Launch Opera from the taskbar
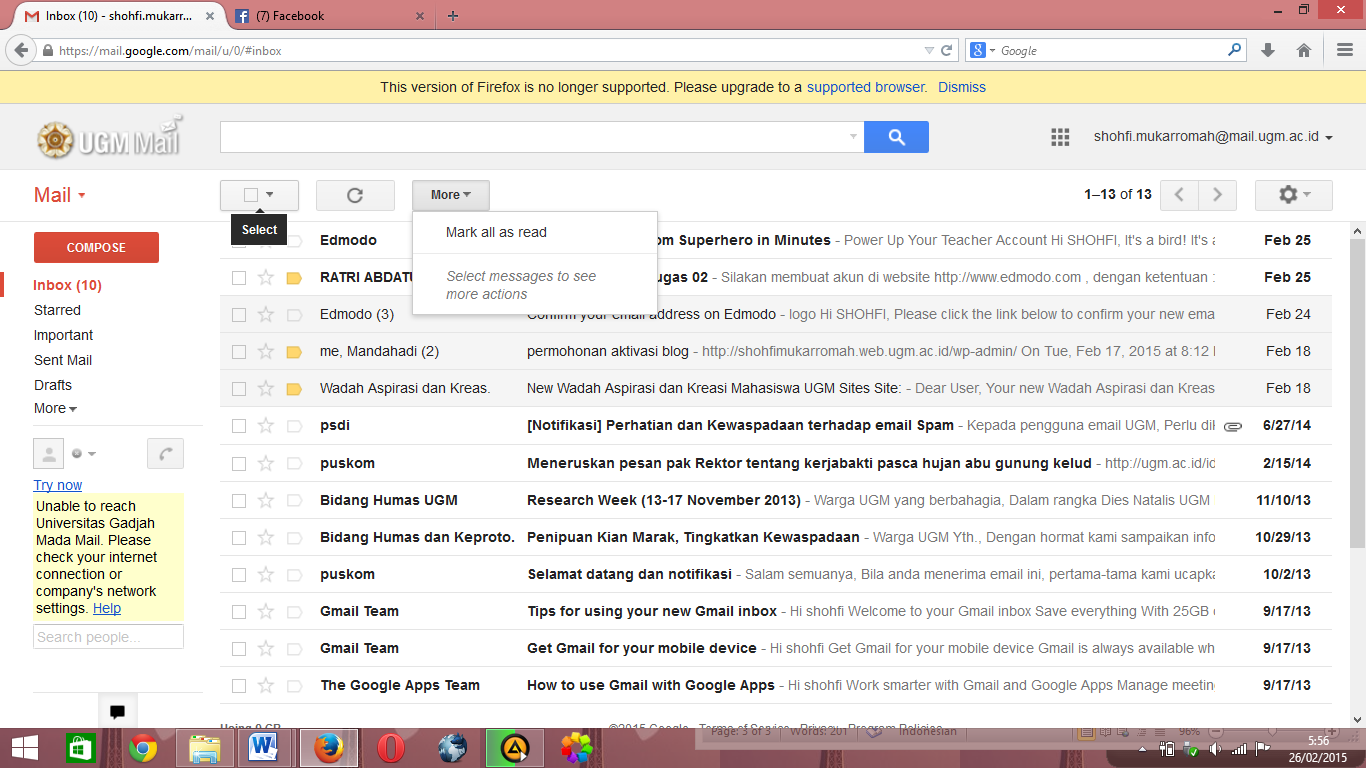 tap(391, 748)
